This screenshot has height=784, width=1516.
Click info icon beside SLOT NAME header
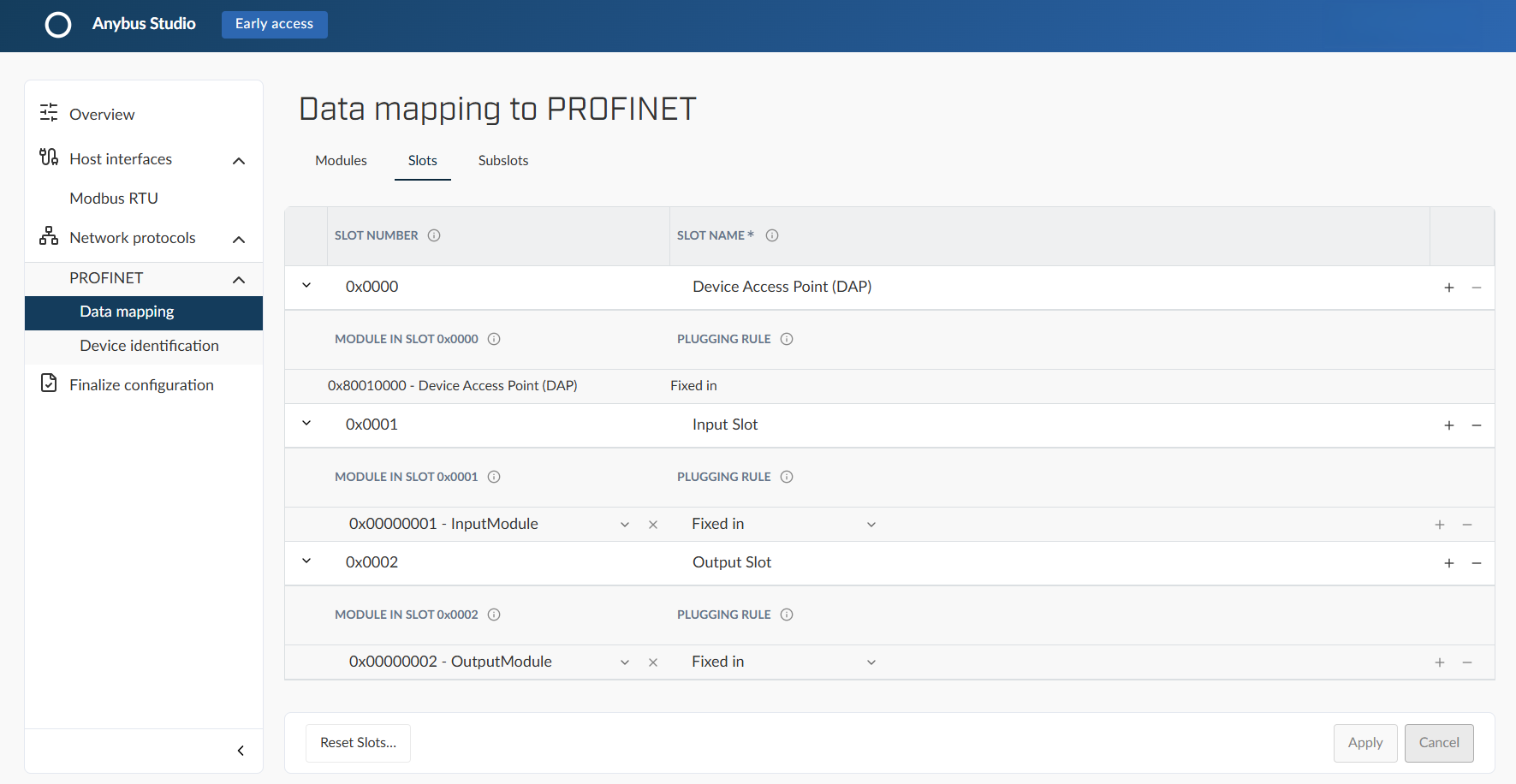point(772,235)
